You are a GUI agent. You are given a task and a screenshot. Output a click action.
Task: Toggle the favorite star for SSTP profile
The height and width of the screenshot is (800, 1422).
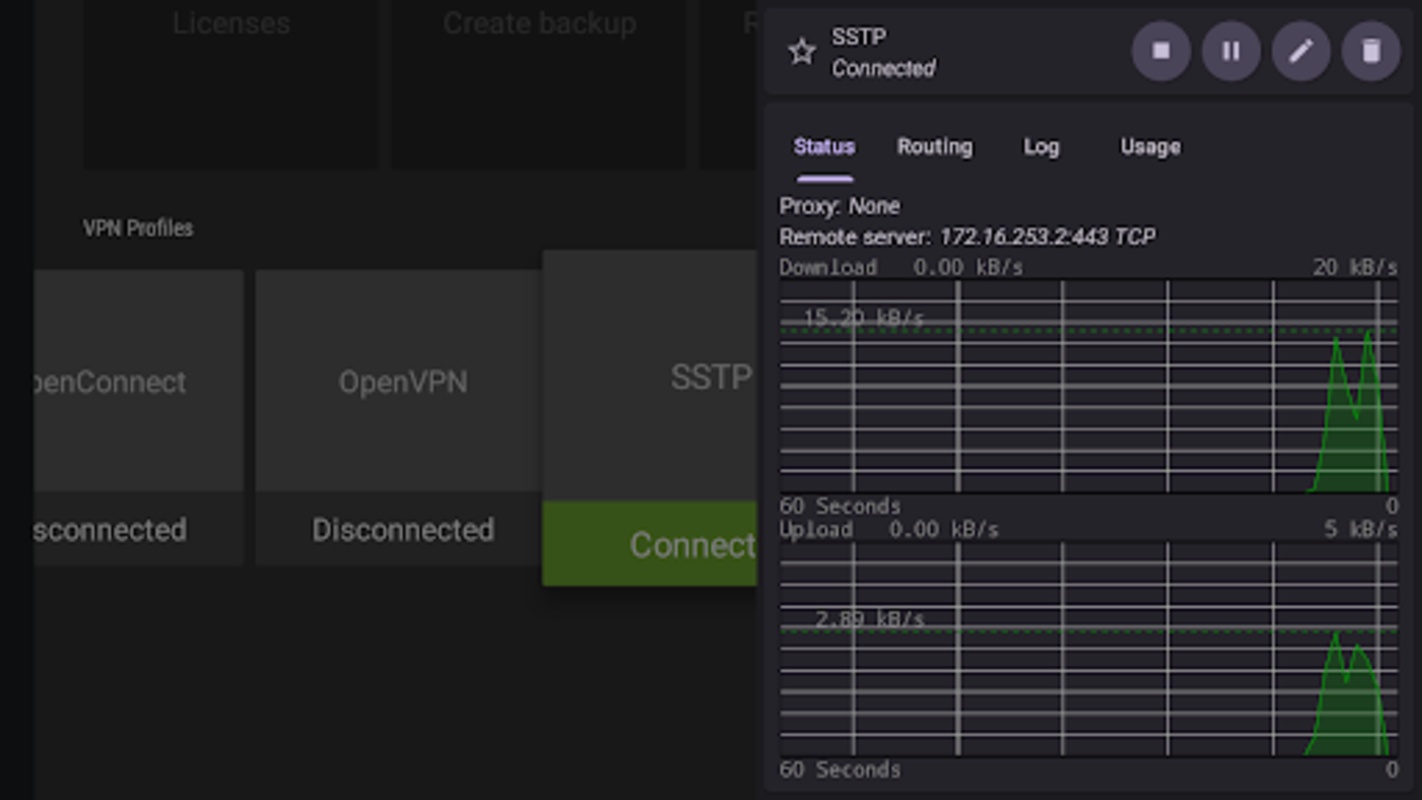point(802,52)
